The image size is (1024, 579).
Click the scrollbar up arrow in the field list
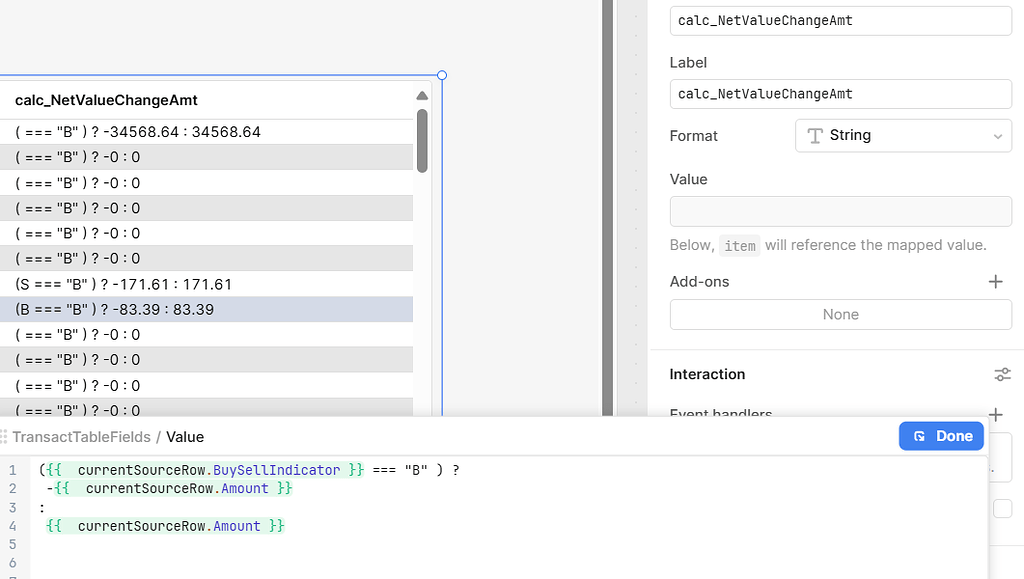pos(421,96)
